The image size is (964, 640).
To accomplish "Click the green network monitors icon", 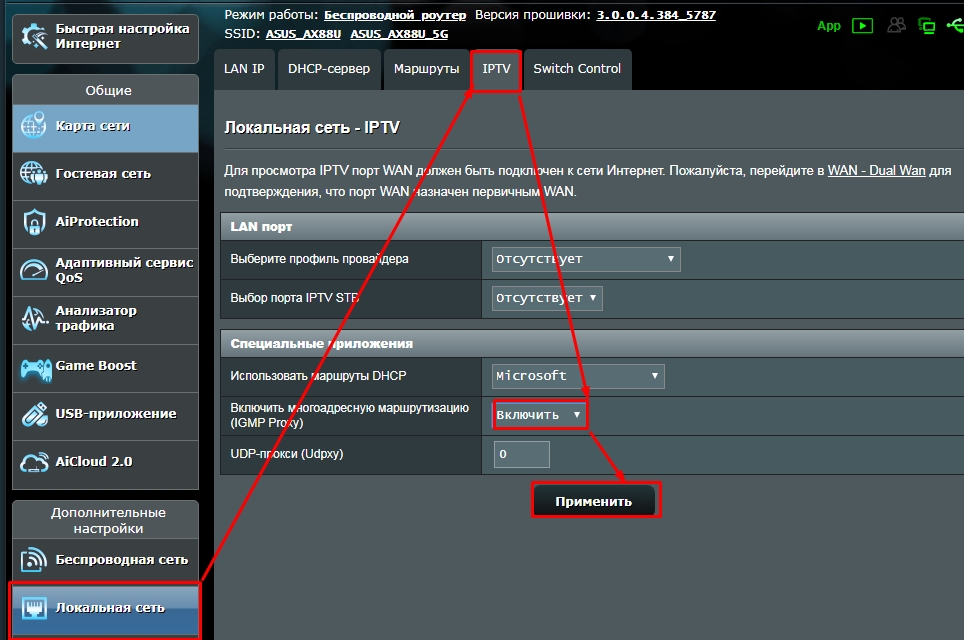I will pos(926,26).
